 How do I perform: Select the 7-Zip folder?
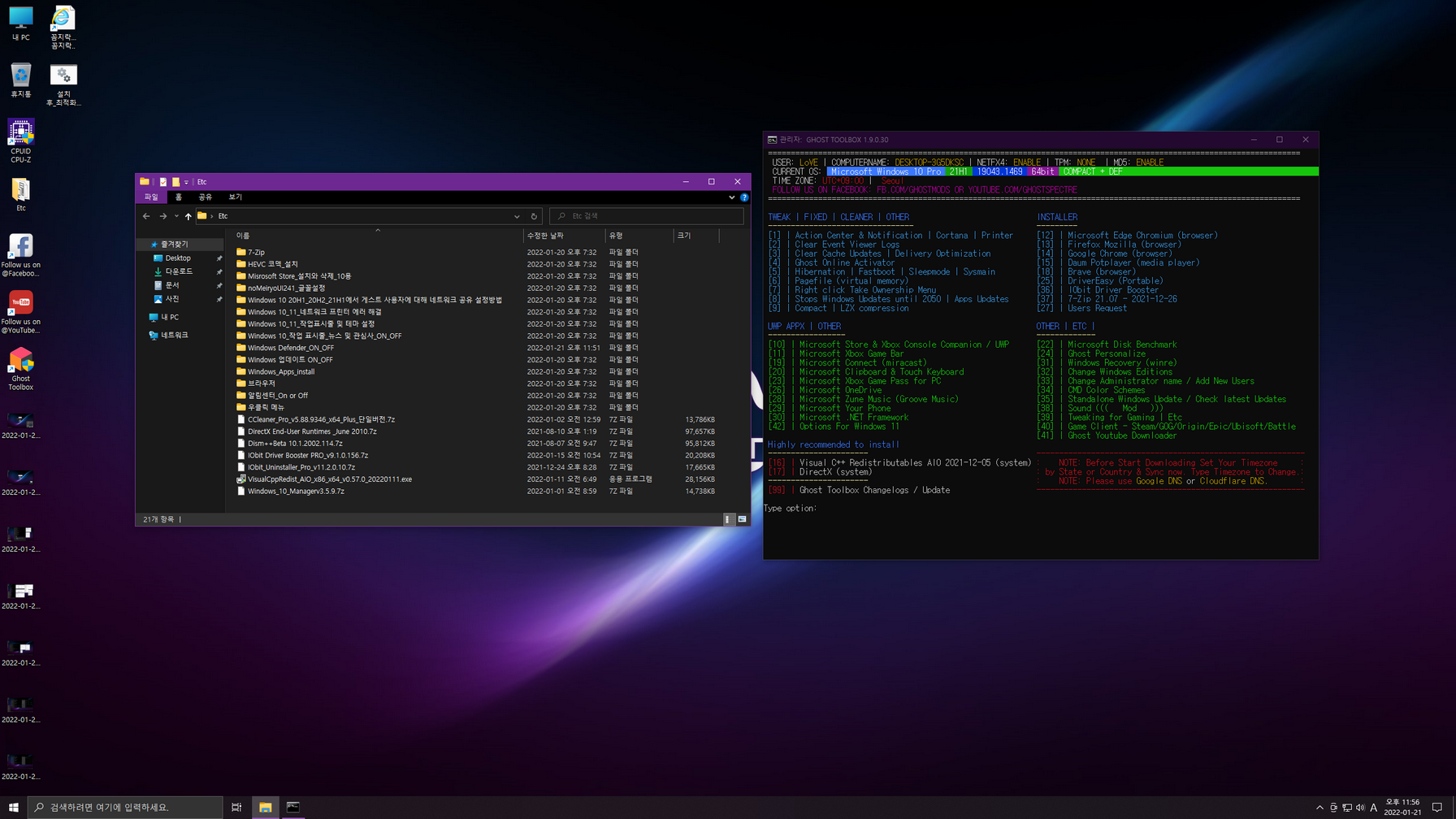[256, 253]
